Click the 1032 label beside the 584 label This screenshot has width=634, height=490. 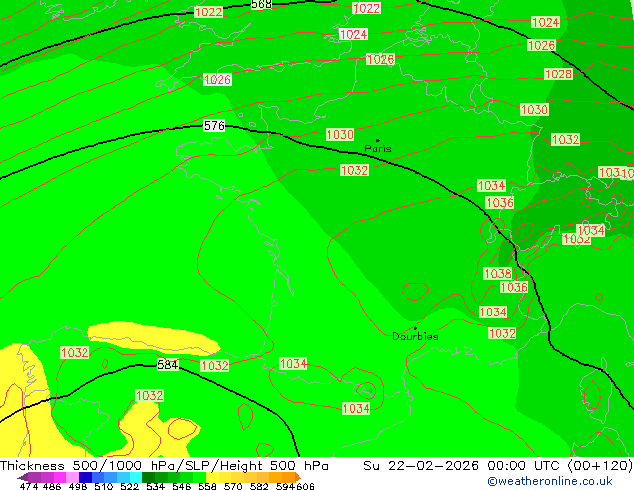click(215, 366)
